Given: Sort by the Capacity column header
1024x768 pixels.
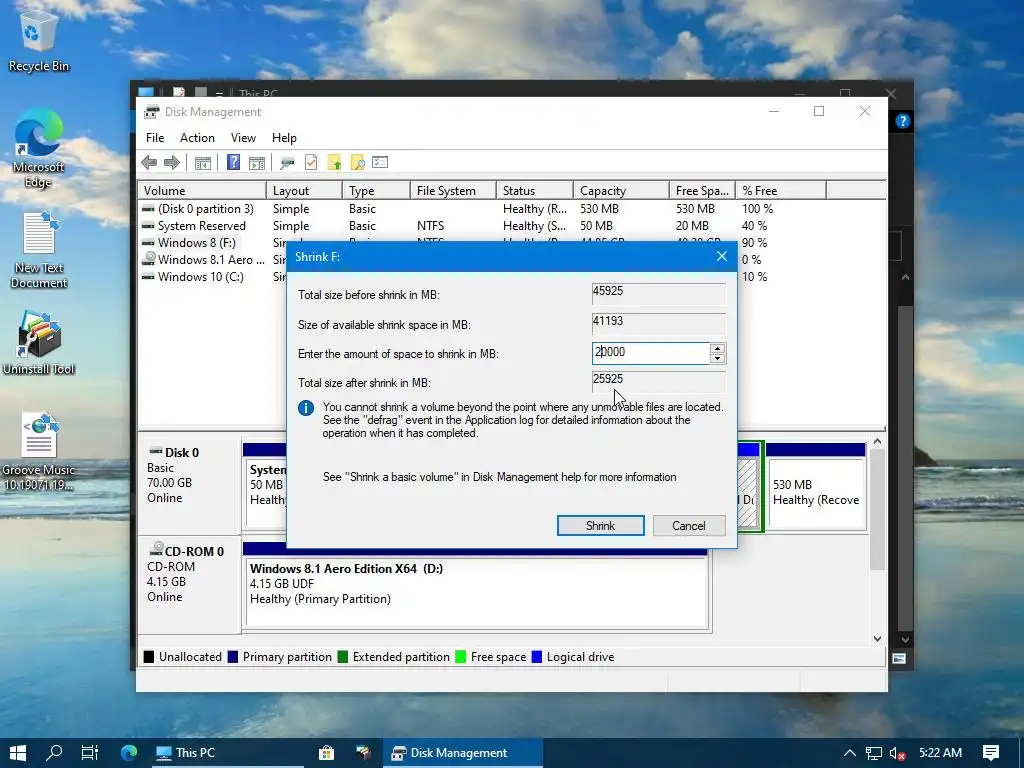Looking at the screenshot, I should [x=621, y=191].
